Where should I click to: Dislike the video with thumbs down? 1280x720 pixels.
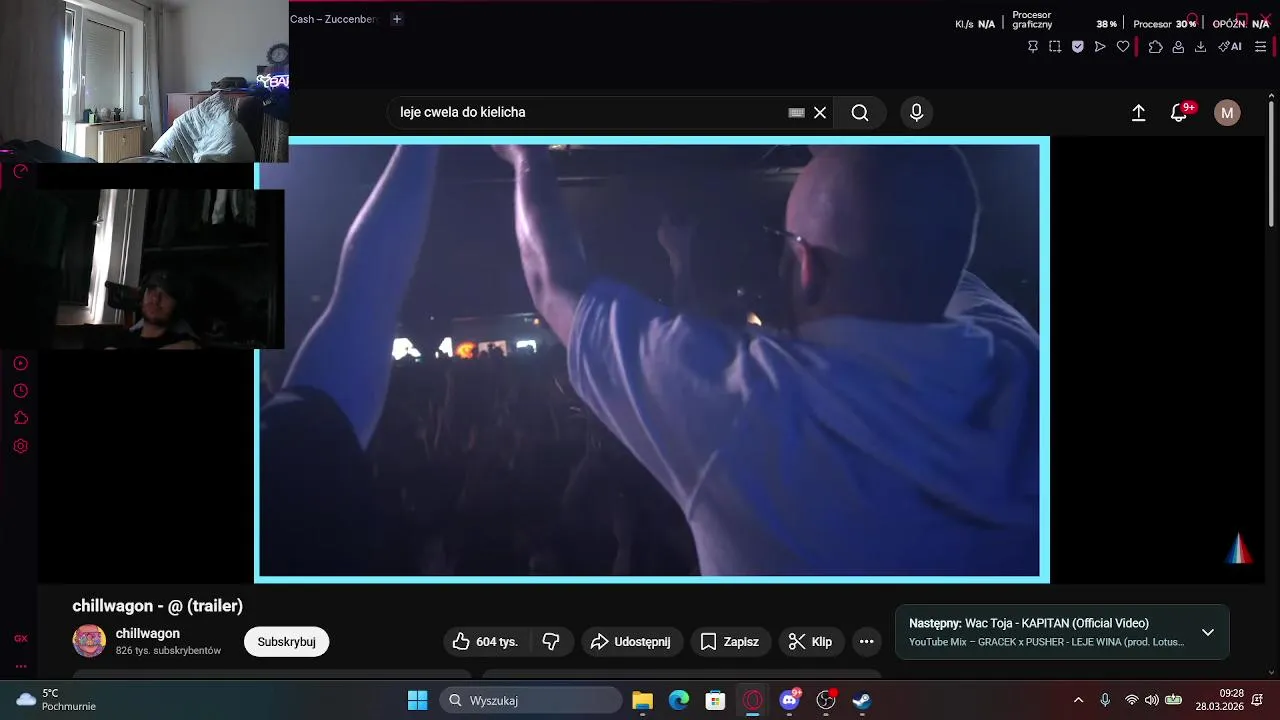551,642
